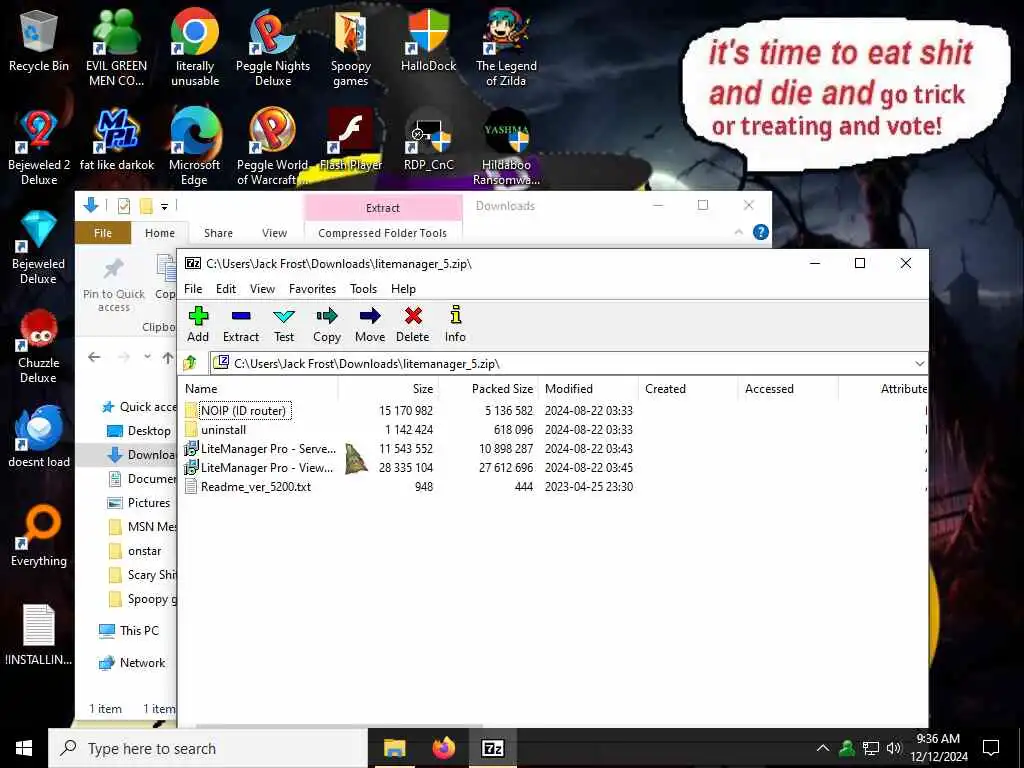Click the taskbar search box

pos(208,748)
